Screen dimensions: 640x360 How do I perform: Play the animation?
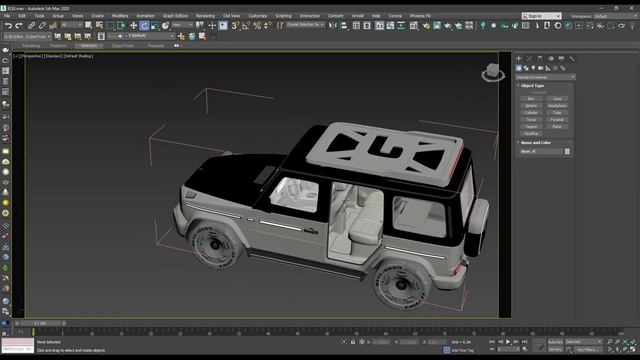[x=508, y=342]
